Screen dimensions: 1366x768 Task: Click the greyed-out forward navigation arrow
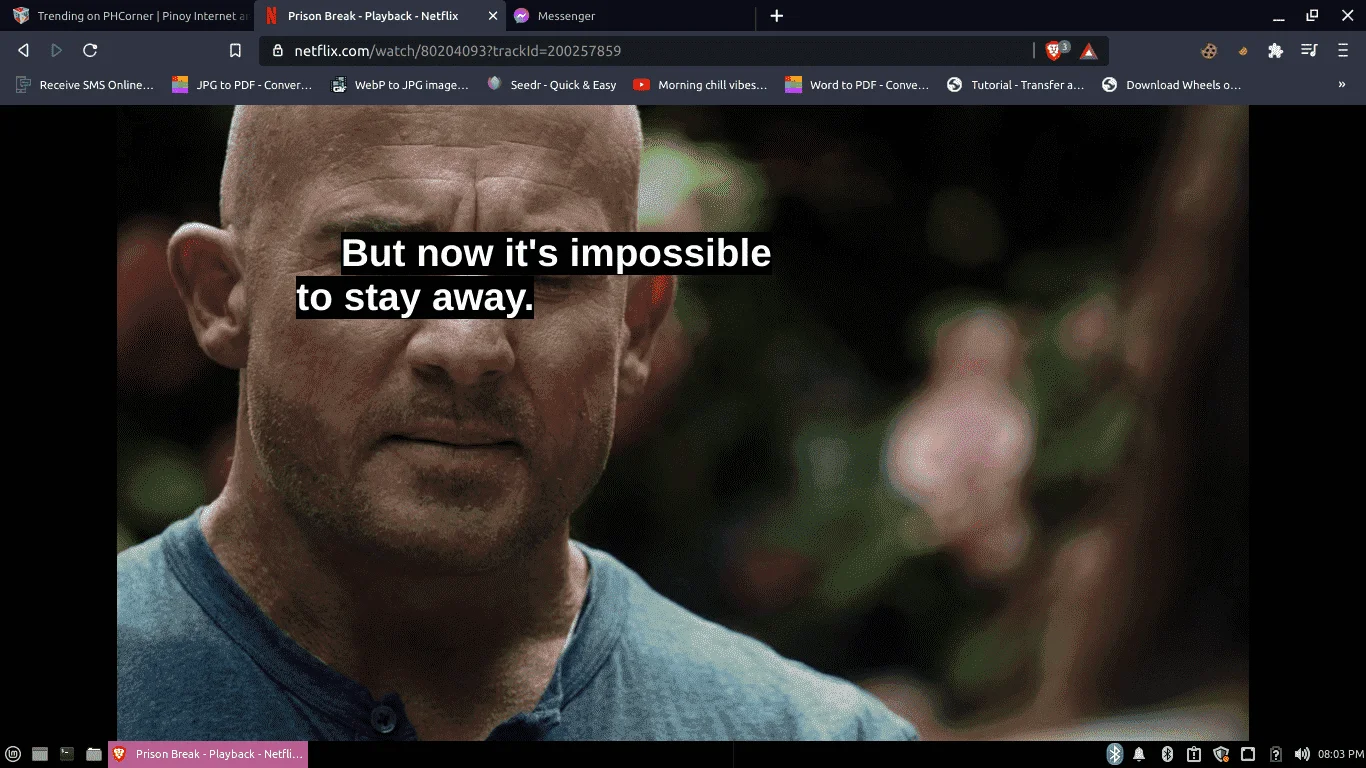pyautogui.click(x=56, y=50)
